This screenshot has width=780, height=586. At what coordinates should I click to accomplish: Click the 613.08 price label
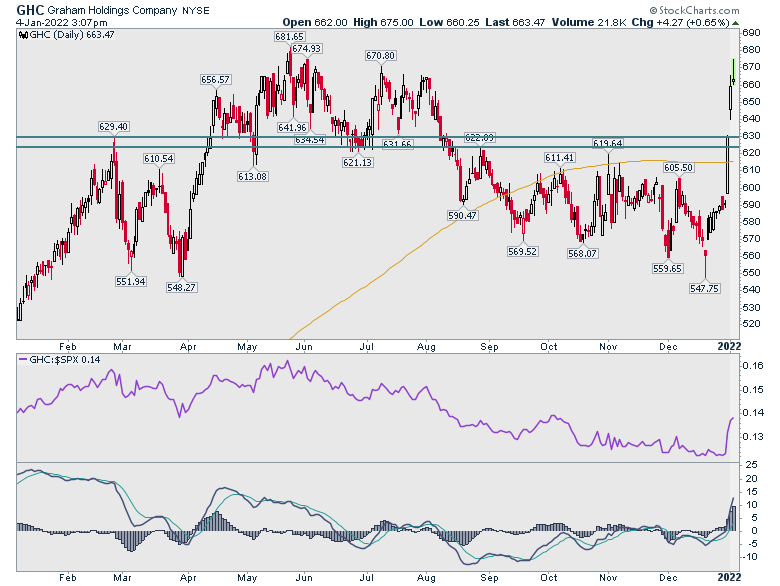click(x=252, y=177)
